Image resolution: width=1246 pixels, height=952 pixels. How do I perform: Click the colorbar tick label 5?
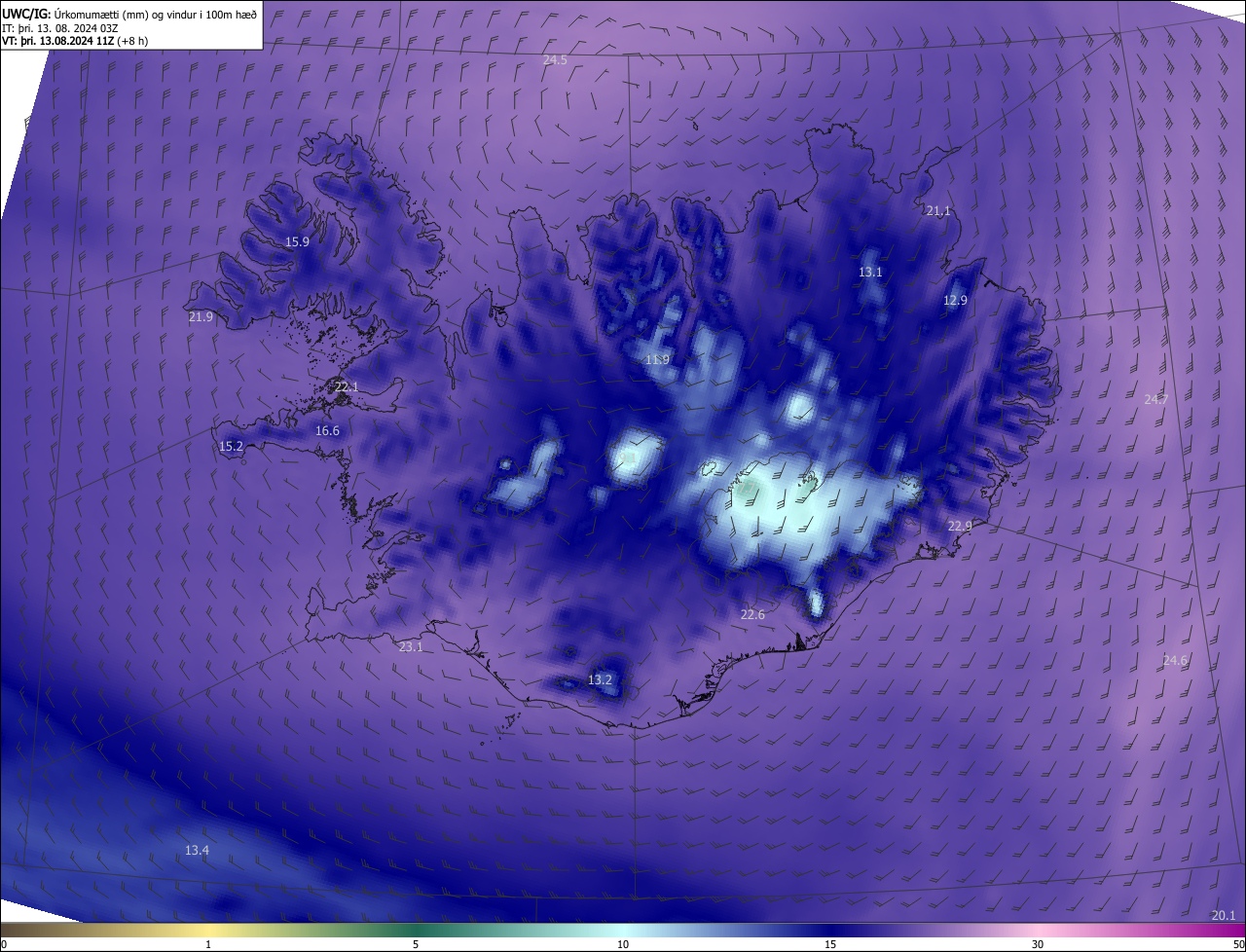coord(416,944)
